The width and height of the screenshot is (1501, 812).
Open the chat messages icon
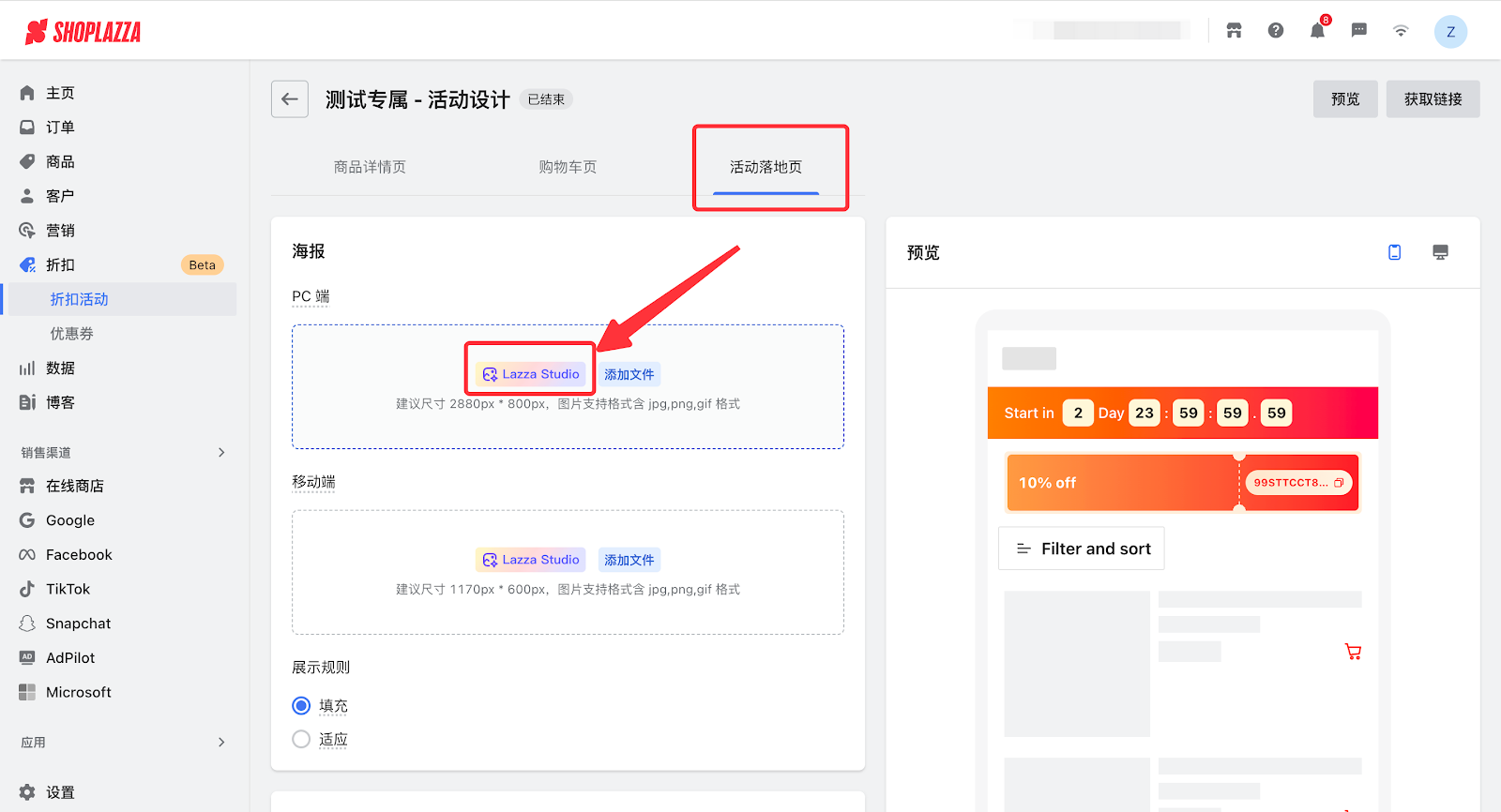(1358, 31)
